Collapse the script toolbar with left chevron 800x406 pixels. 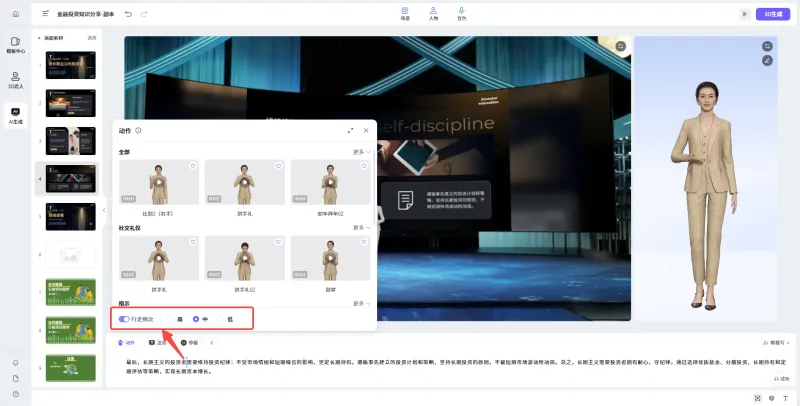click(212, 343)
